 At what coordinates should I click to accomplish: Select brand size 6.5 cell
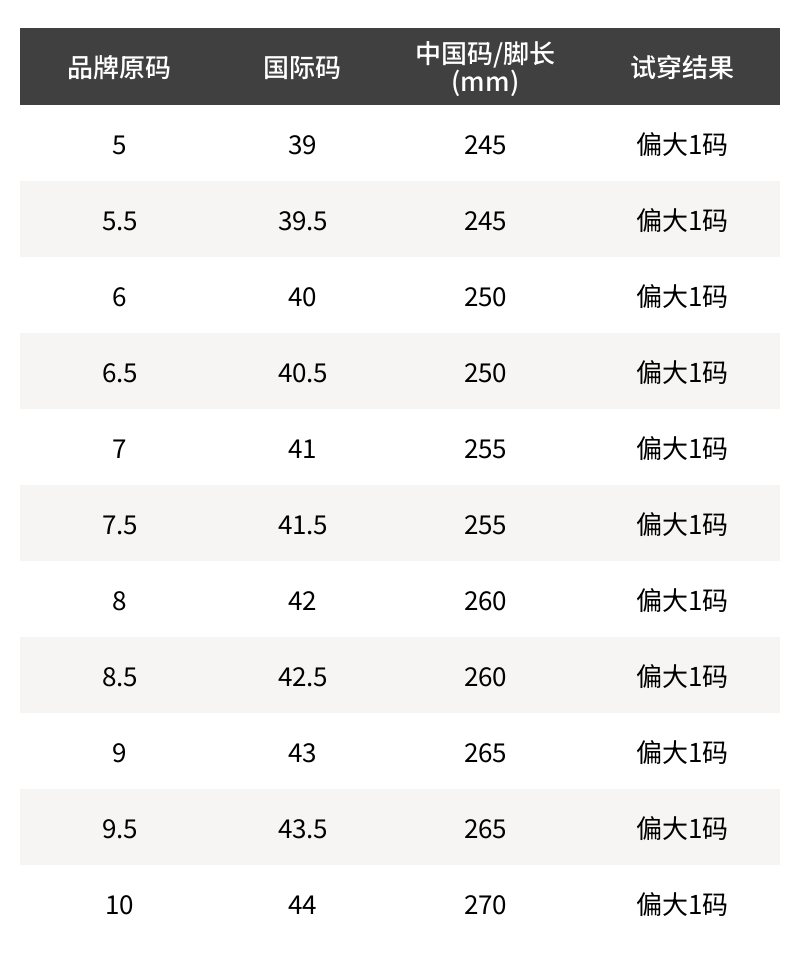click(119, 373)
